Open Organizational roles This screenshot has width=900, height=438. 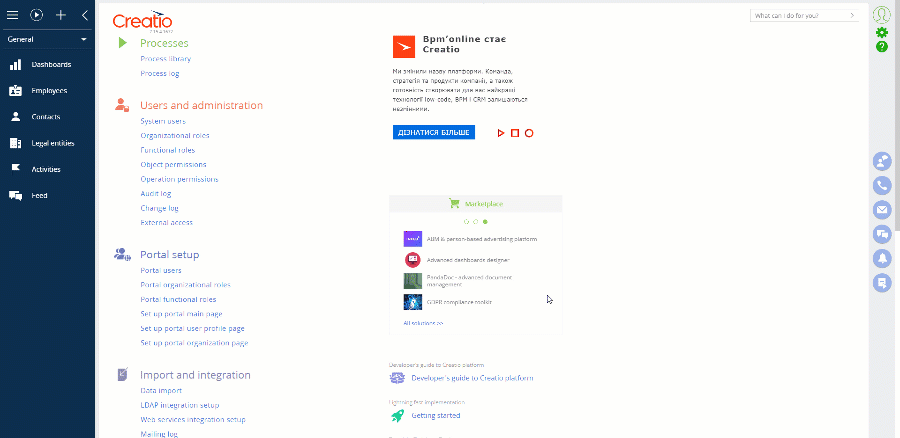point(175,136)
